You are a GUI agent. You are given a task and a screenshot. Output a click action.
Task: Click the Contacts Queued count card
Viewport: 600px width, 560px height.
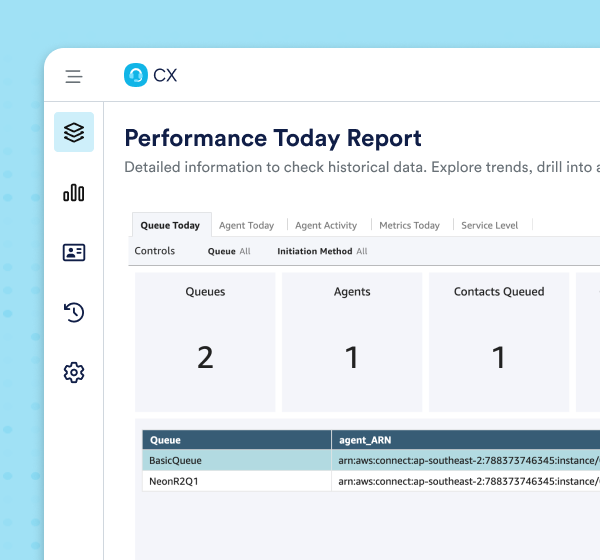click(499, 342)
